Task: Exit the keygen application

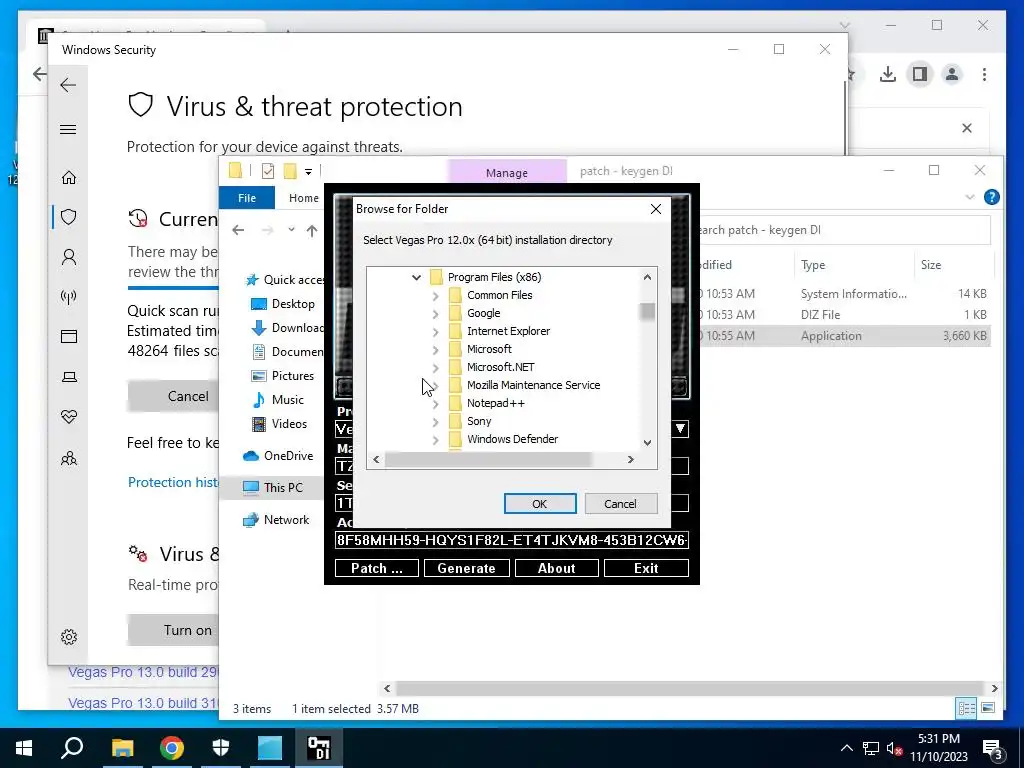Action: point(646,568)
